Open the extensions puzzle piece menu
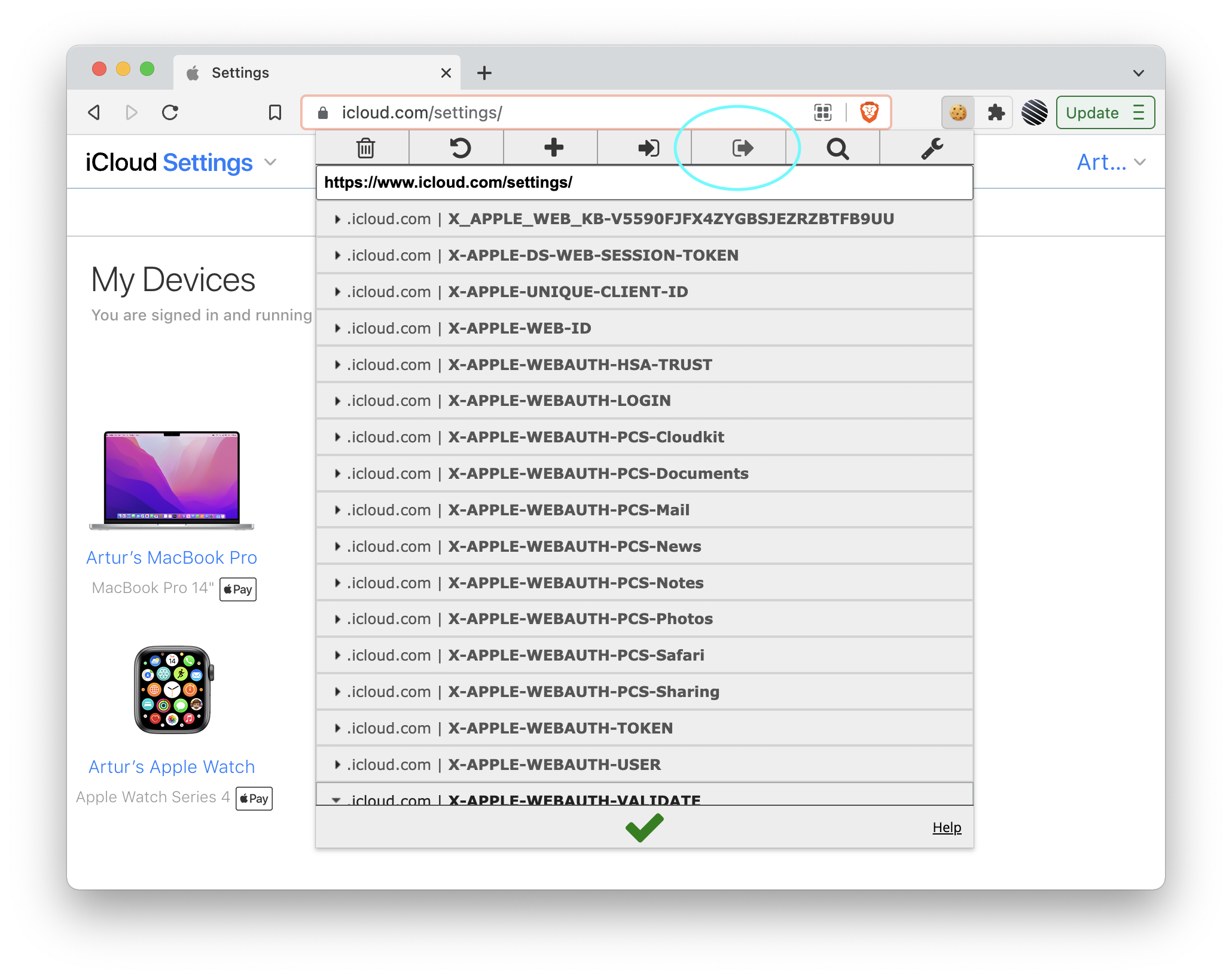The width and height of the screenshot is (1232, 978). (996, 112)
